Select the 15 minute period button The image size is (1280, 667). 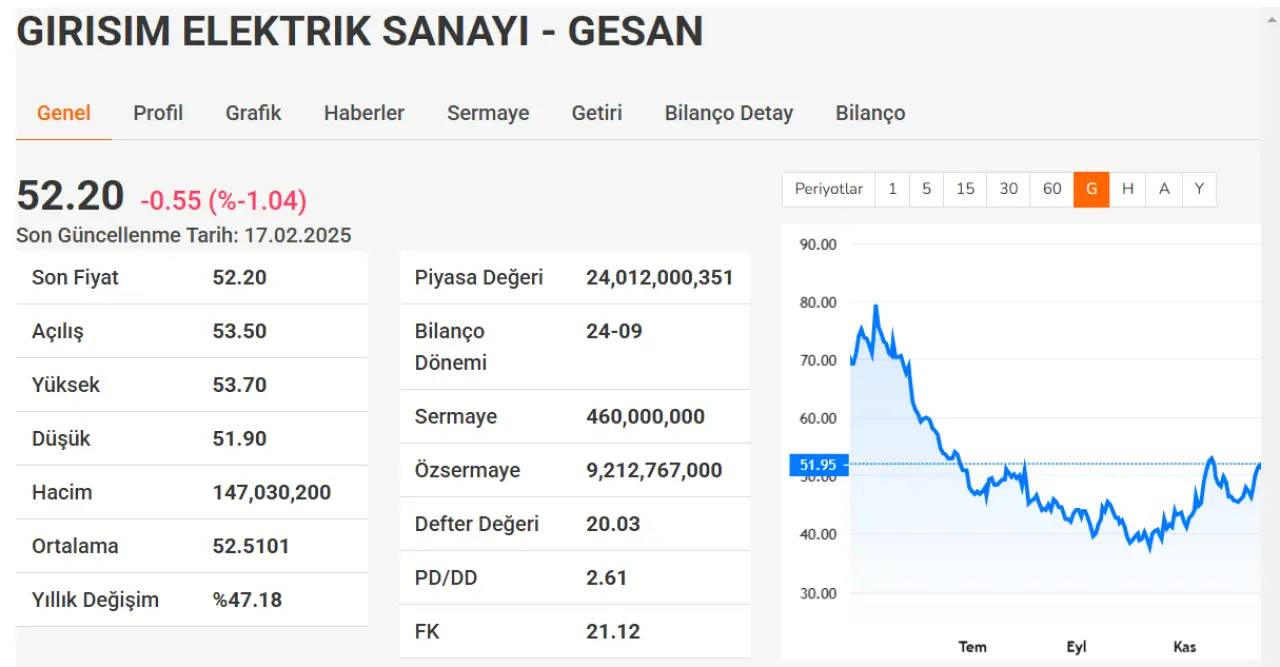[x=965, y=189]
